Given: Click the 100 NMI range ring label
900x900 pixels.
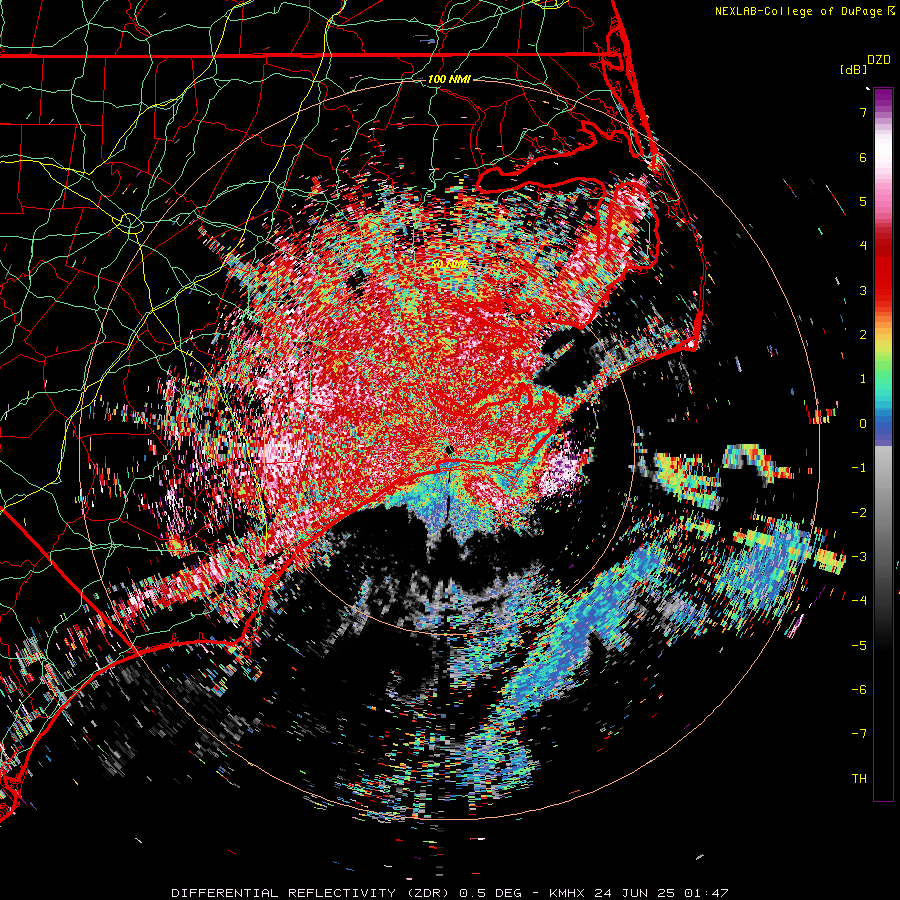Looking at the screenshot, I should (x=449, y=79).
